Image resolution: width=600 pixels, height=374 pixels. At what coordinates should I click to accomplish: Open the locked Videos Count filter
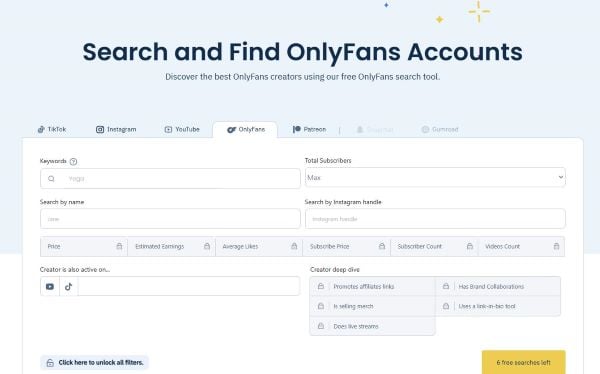click(521, 247)
